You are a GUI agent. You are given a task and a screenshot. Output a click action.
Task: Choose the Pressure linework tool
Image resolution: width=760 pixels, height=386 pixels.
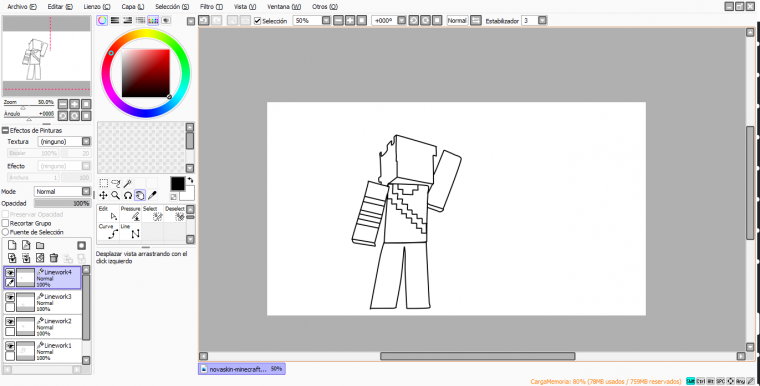point(131,214)
